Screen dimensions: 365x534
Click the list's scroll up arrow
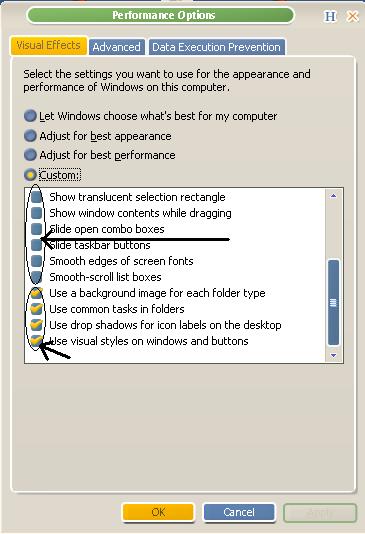coord(333,196)
